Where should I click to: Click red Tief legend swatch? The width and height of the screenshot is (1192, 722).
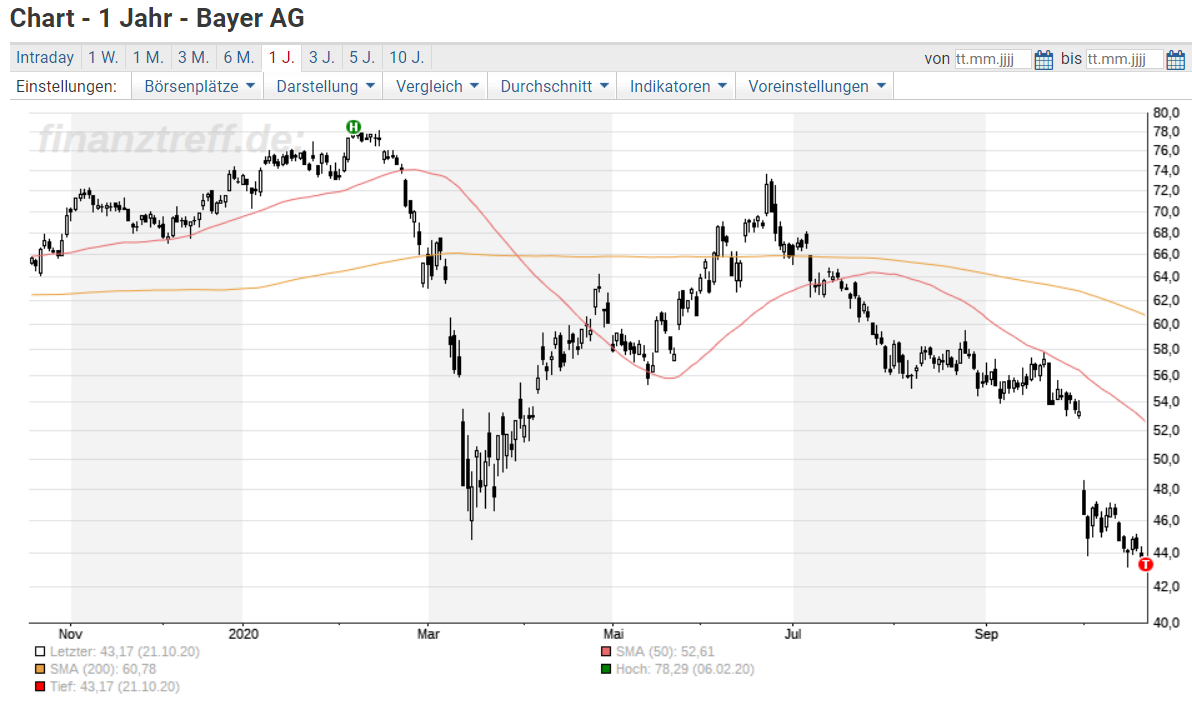40,686
